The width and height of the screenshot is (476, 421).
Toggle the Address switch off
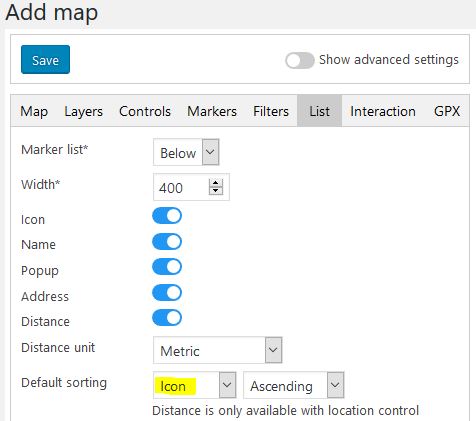click(167, 293)
